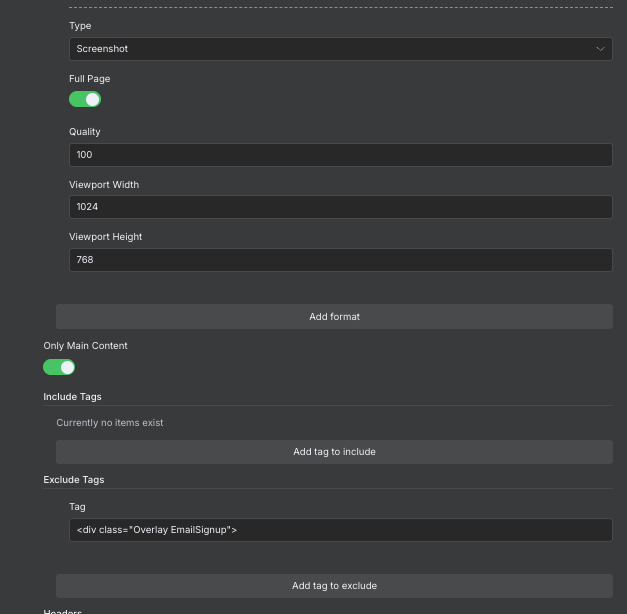
Task: Click the 'Currently no items exist' message
Action: (x=110, y=423)
